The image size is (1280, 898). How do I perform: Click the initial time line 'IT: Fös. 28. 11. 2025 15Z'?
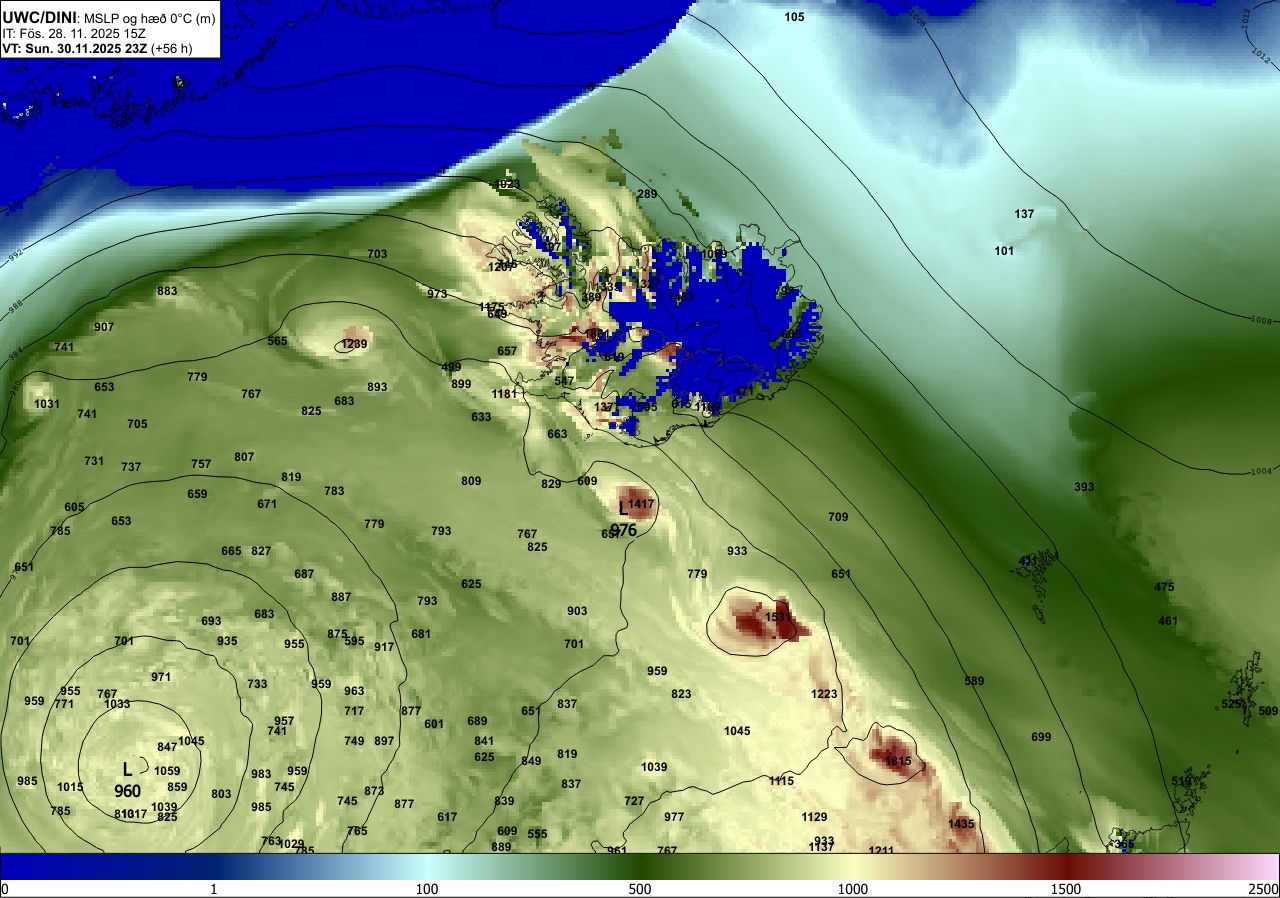click(76, 33)
